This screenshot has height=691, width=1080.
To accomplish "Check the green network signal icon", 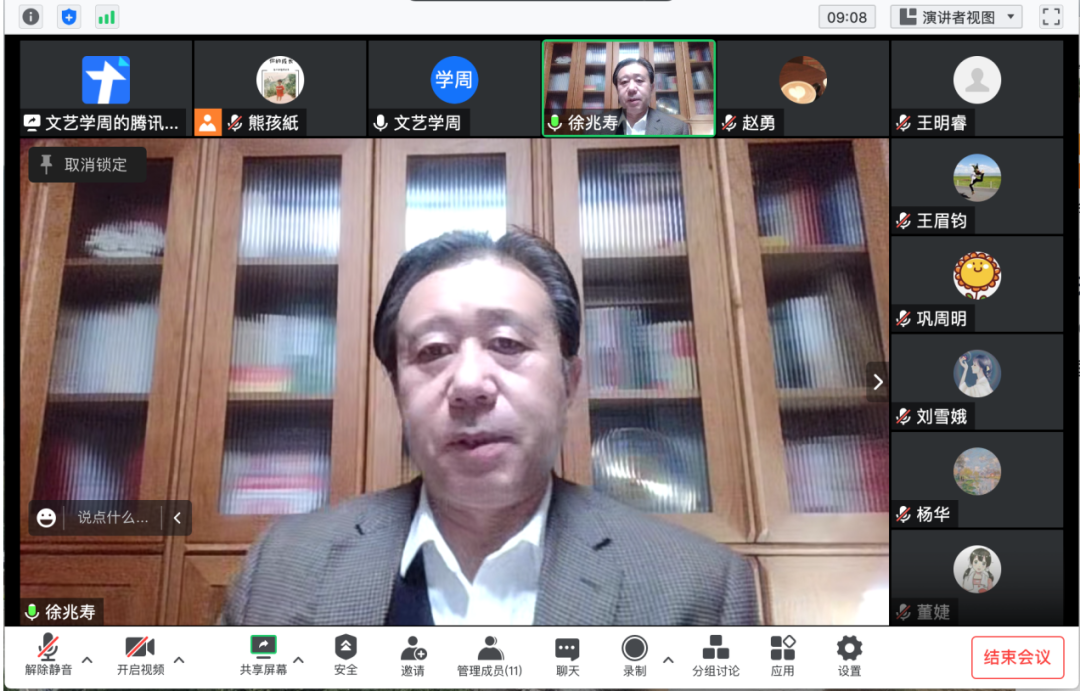I will coord(106,16).
